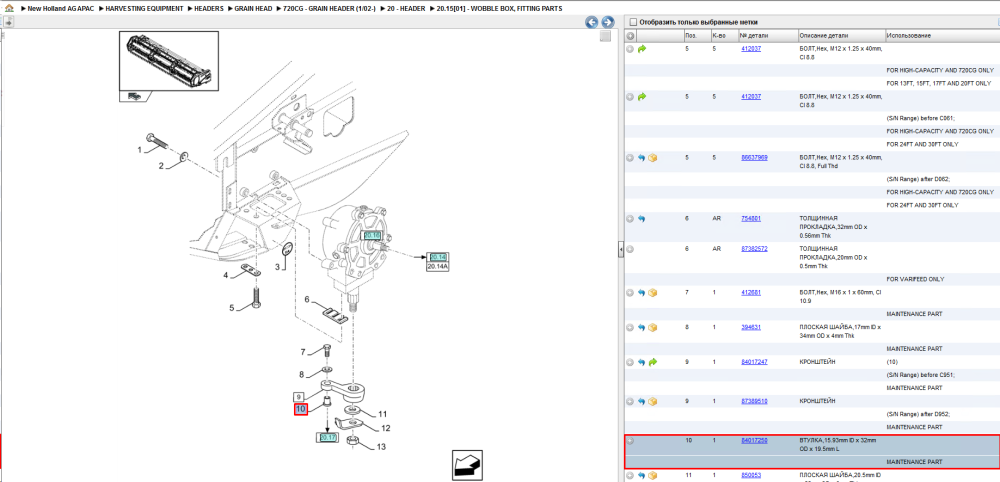The image size is (1000, 482).
Task: Expand plus button for part 86637969
Action: click(x=630, y=157)
